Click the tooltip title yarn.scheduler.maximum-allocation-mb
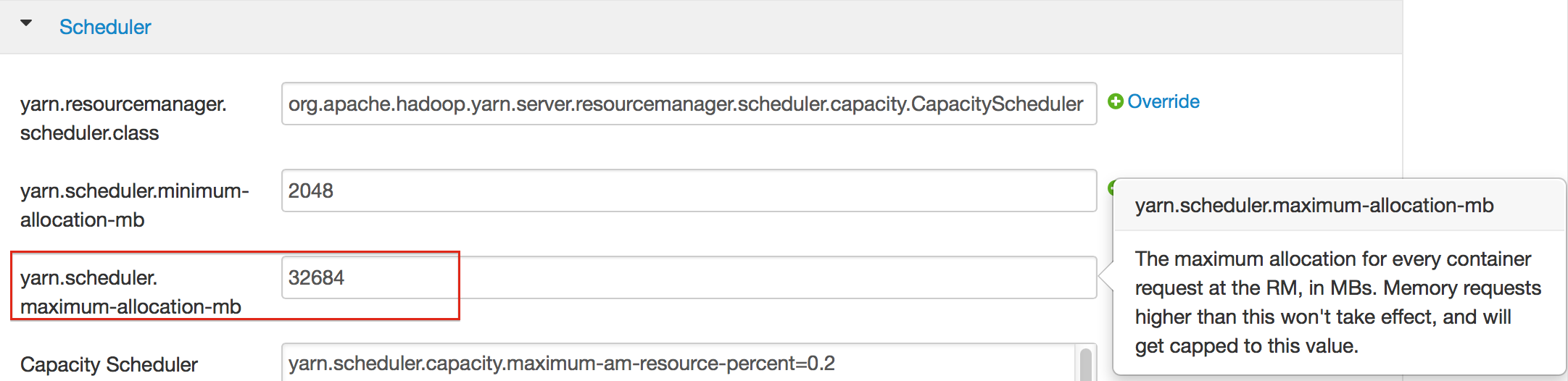The height and width of the screenshot is (381, 1568). pos(1314,206)
